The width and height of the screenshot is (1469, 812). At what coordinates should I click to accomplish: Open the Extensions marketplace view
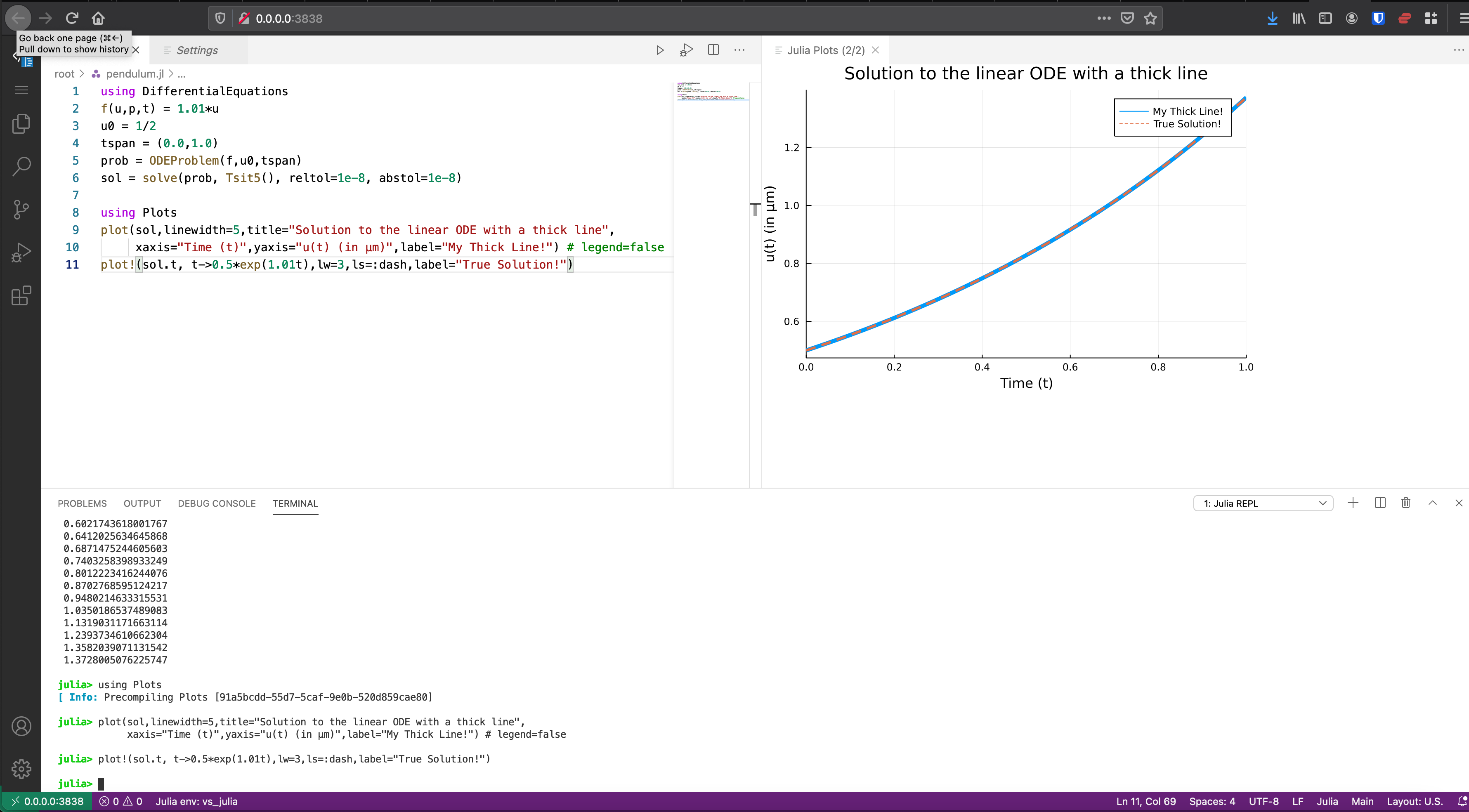tap(21, 295)
